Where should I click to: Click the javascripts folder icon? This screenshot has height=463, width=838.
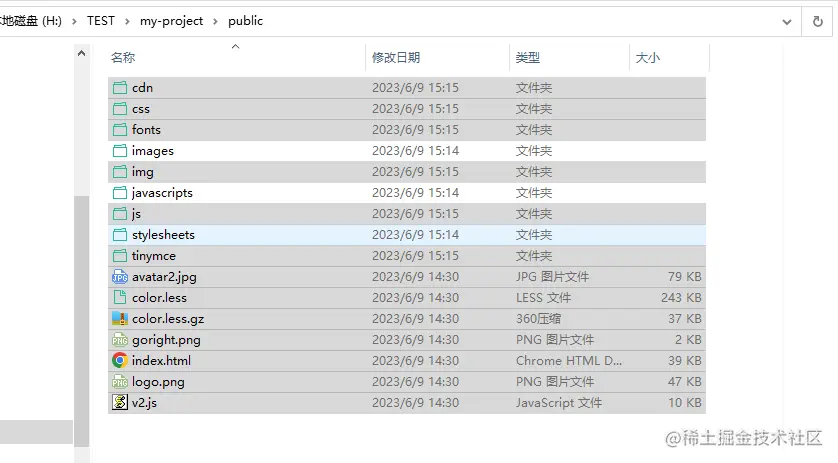pyautogui.click(x=120, y=192)
